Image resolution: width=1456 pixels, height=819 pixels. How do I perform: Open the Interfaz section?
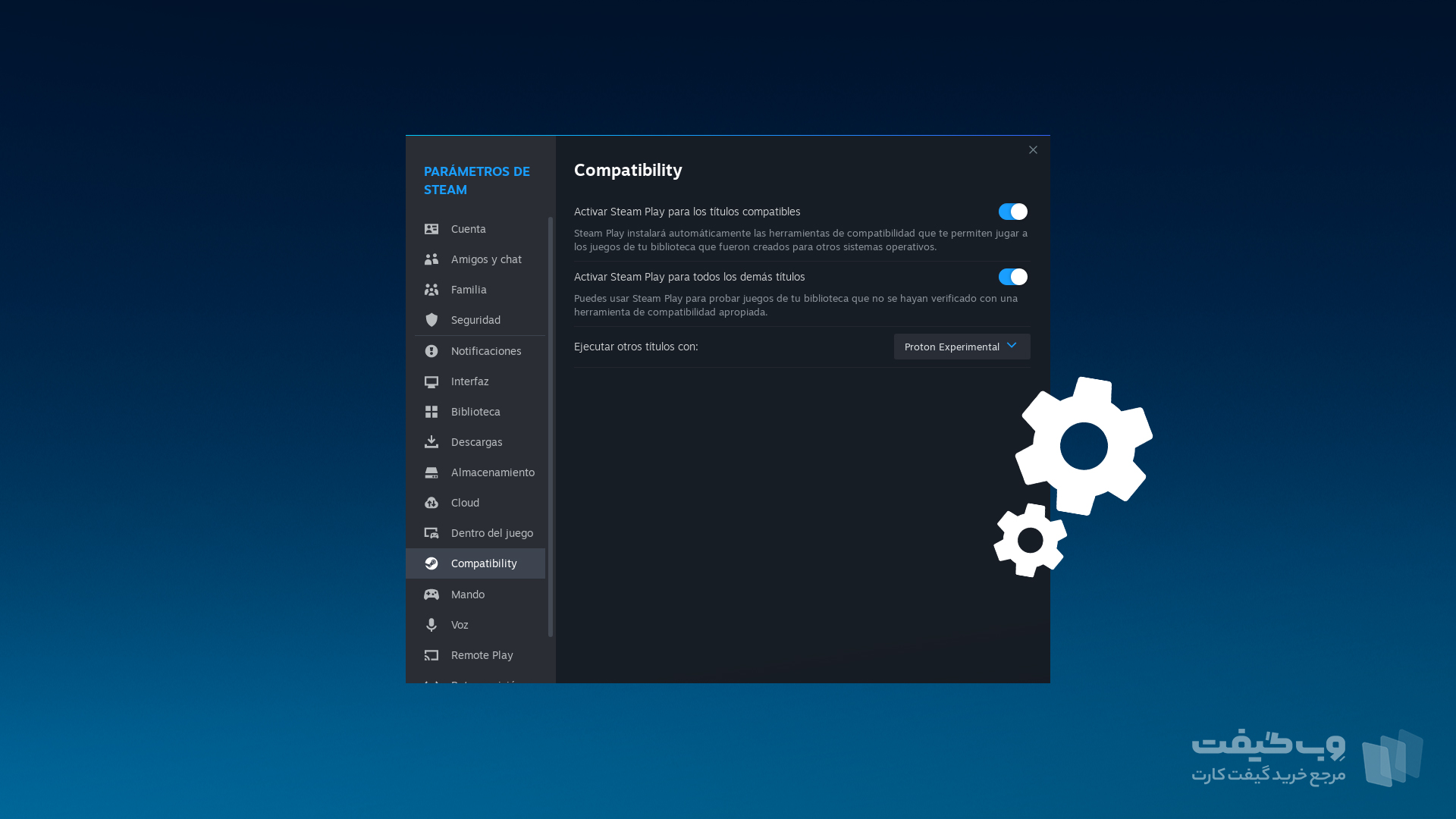point(475,381)
